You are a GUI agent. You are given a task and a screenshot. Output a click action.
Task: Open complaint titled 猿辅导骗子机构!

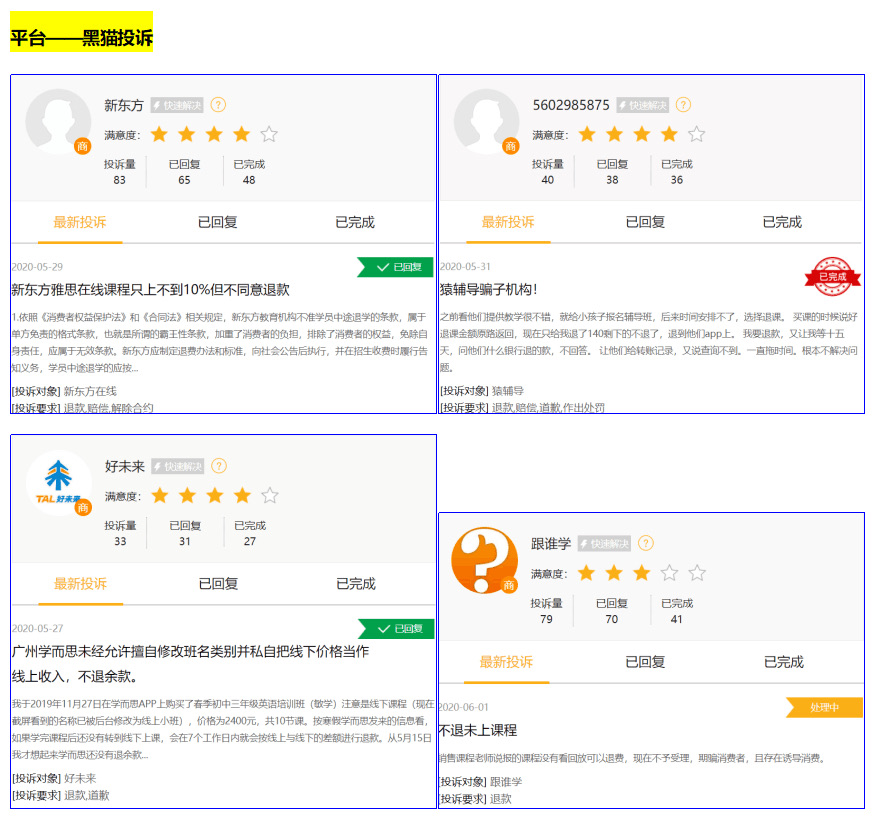[x=489, y=290]
